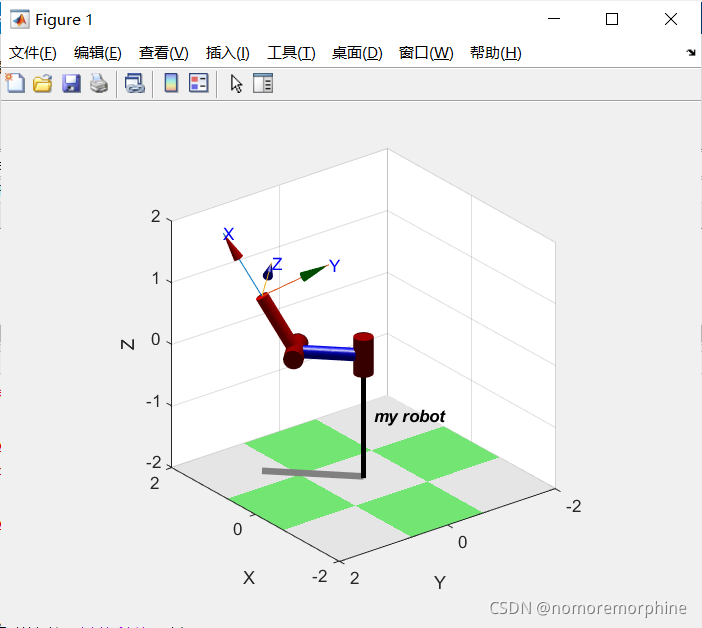
Task: Open the 帮助(H) menu
Action: (496, 53)
